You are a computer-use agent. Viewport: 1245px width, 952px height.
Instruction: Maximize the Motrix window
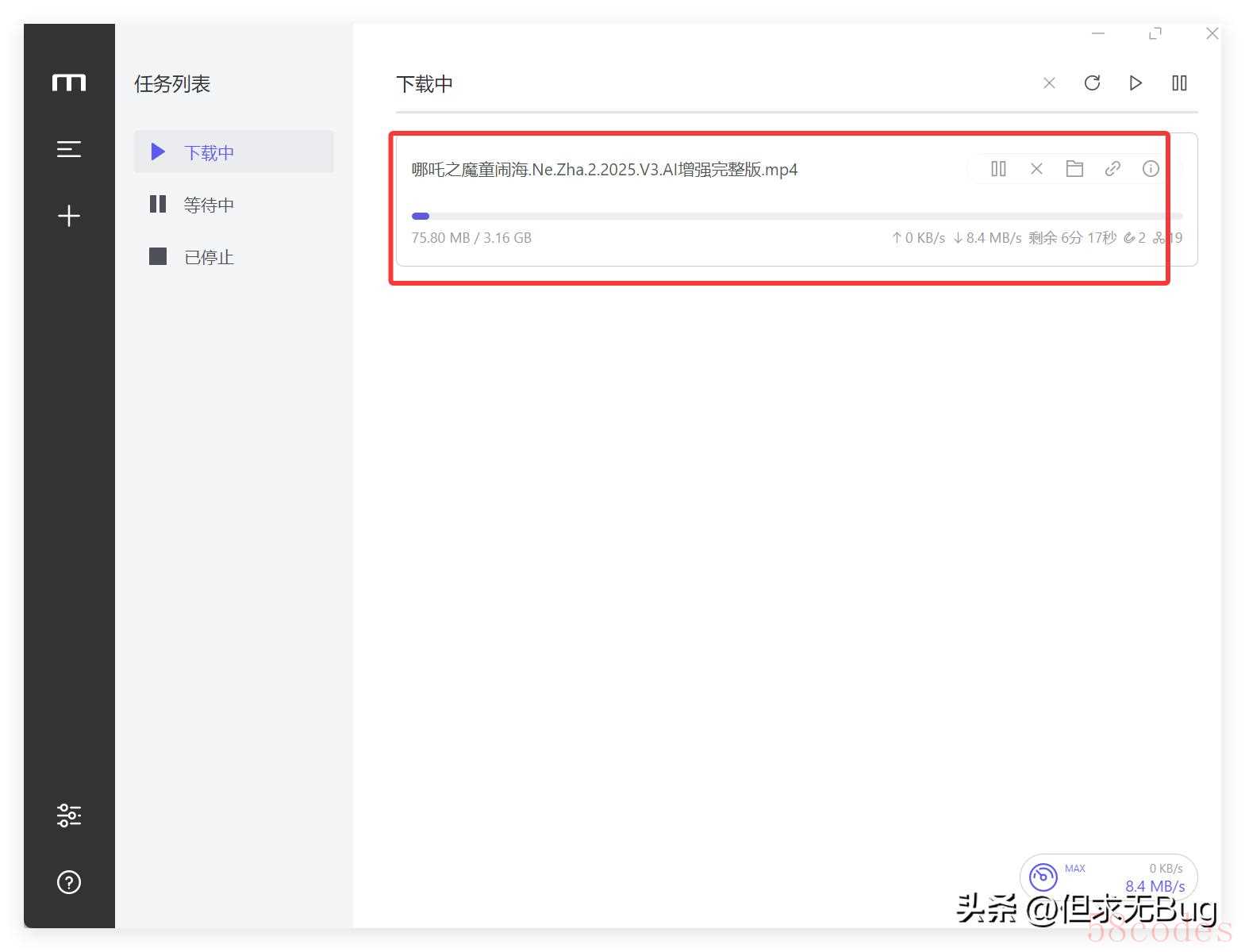[x=1155, y=33]
